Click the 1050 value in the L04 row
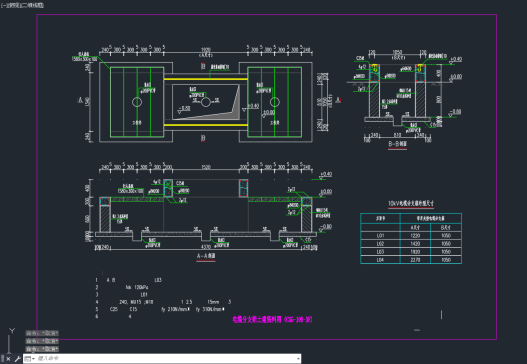Image resolution: width=527 pixels, height=364 pixels. (x=446, y=260)
